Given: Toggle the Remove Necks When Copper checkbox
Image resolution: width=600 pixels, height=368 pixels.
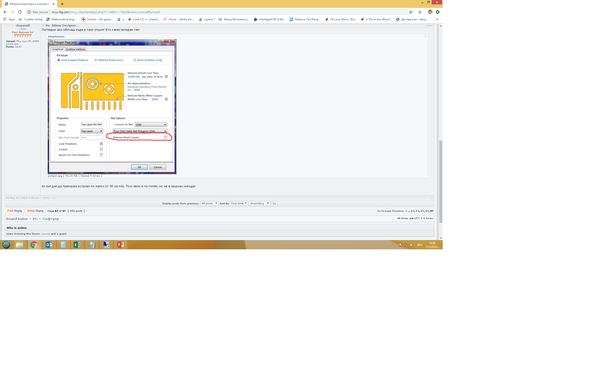Looking at the screenshot, I should pos(166,99).
